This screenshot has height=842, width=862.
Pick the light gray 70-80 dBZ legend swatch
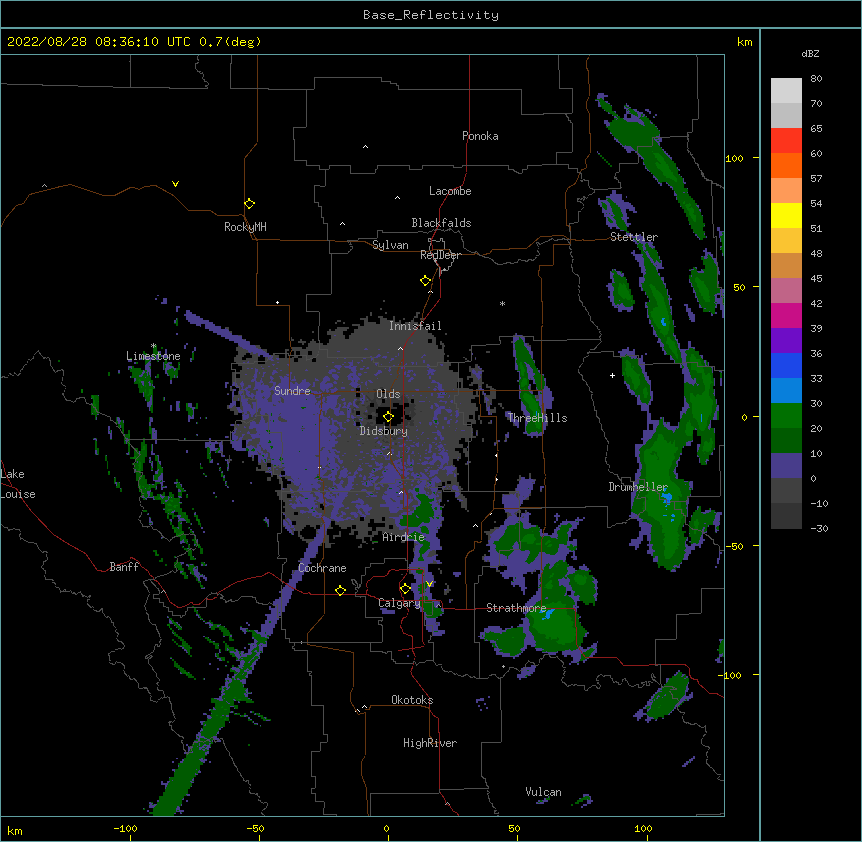(786, 91)
